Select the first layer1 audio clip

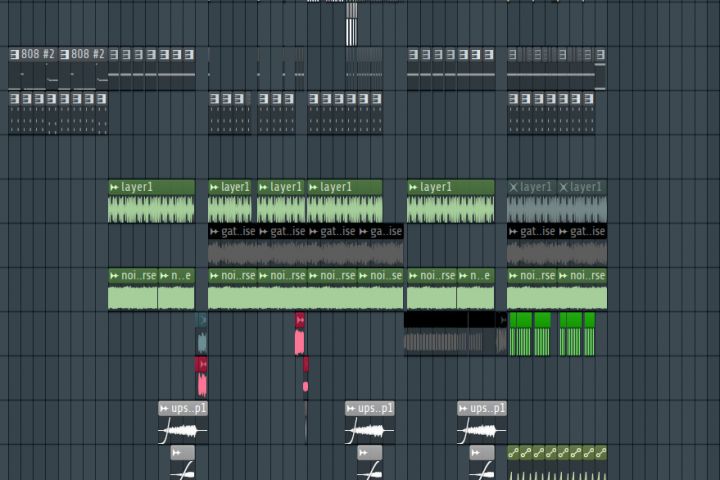click(152, 201)
